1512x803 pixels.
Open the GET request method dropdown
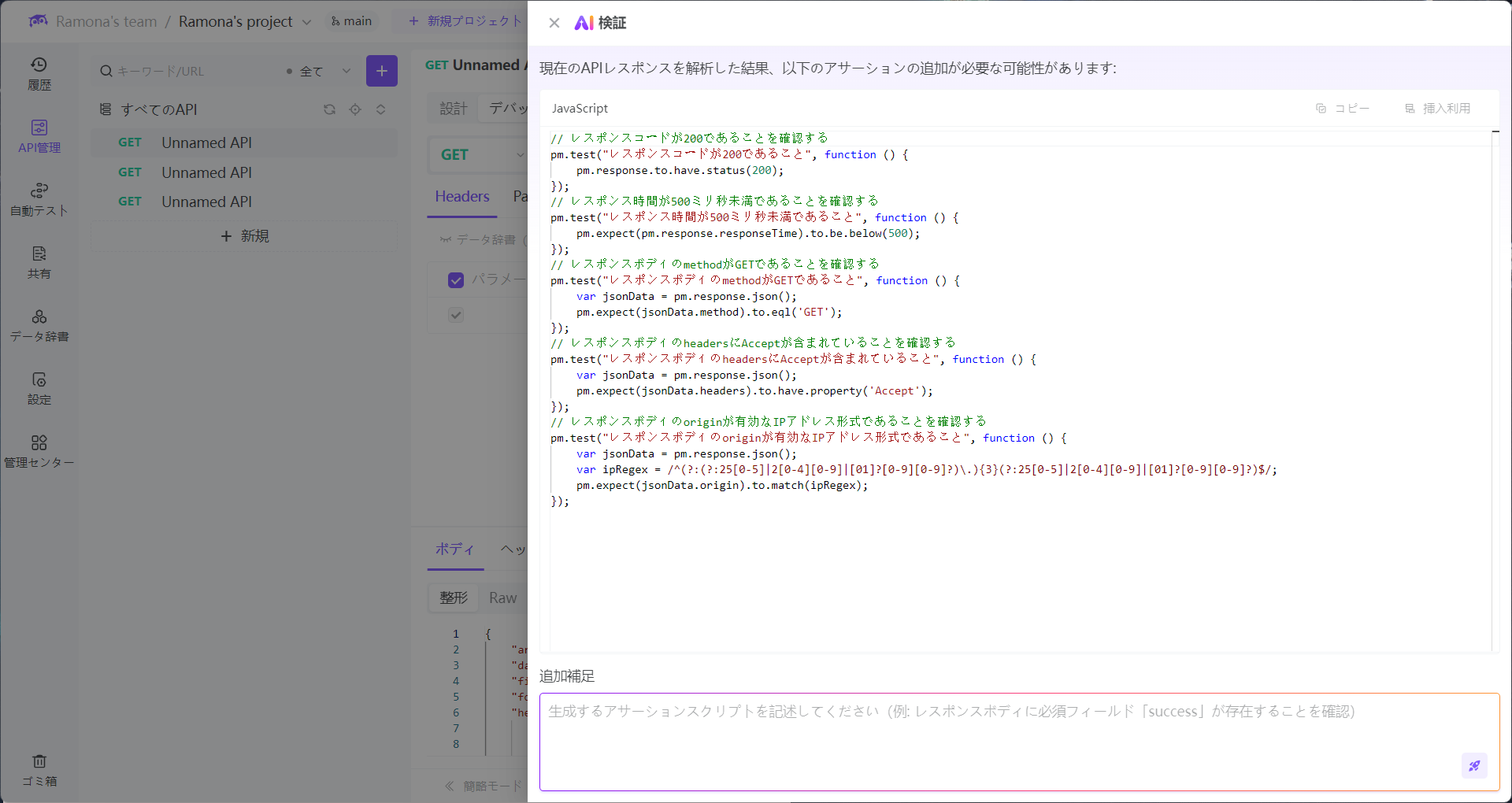[480, 154]
